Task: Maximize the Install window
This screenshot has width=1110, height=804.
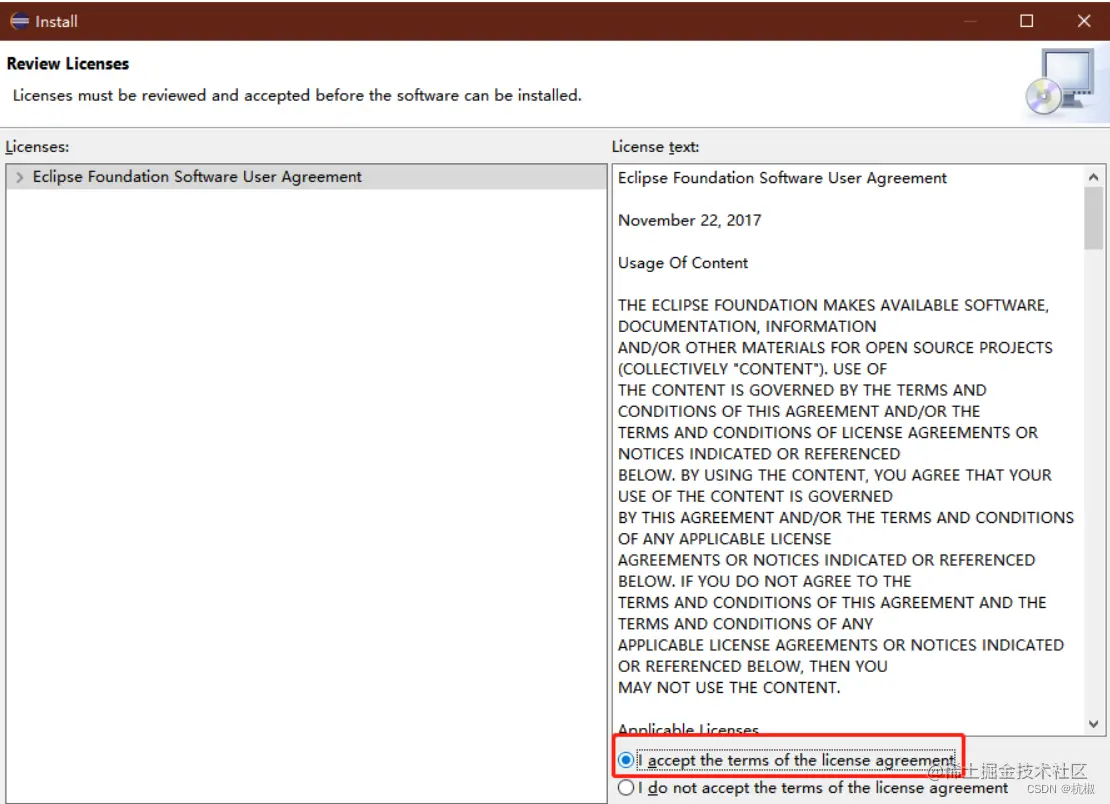Action: click(x=1026, y=21)
